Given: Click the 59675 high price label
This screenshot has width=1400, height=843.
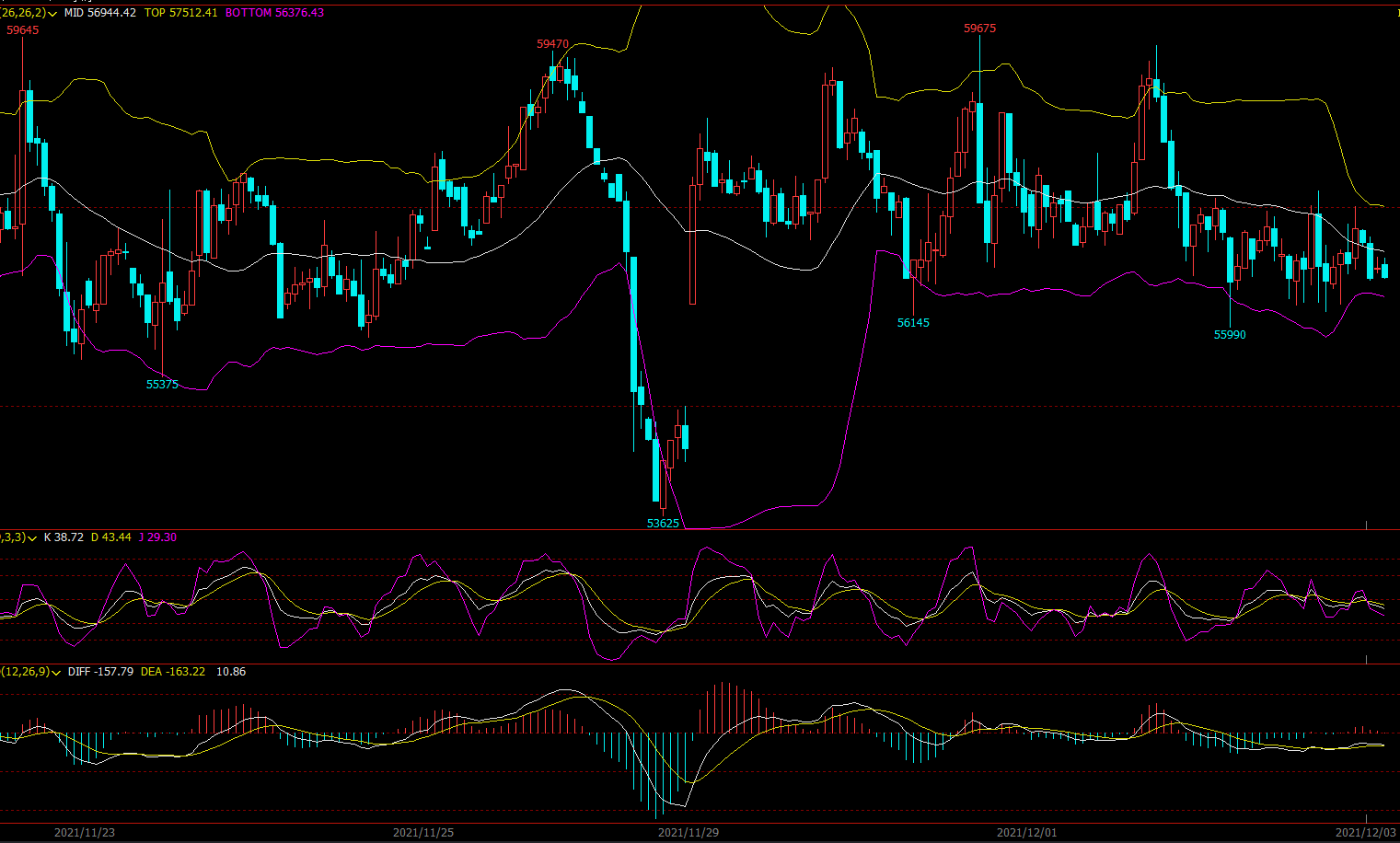Looking at the screenshot, I should (x=980, y=29).
